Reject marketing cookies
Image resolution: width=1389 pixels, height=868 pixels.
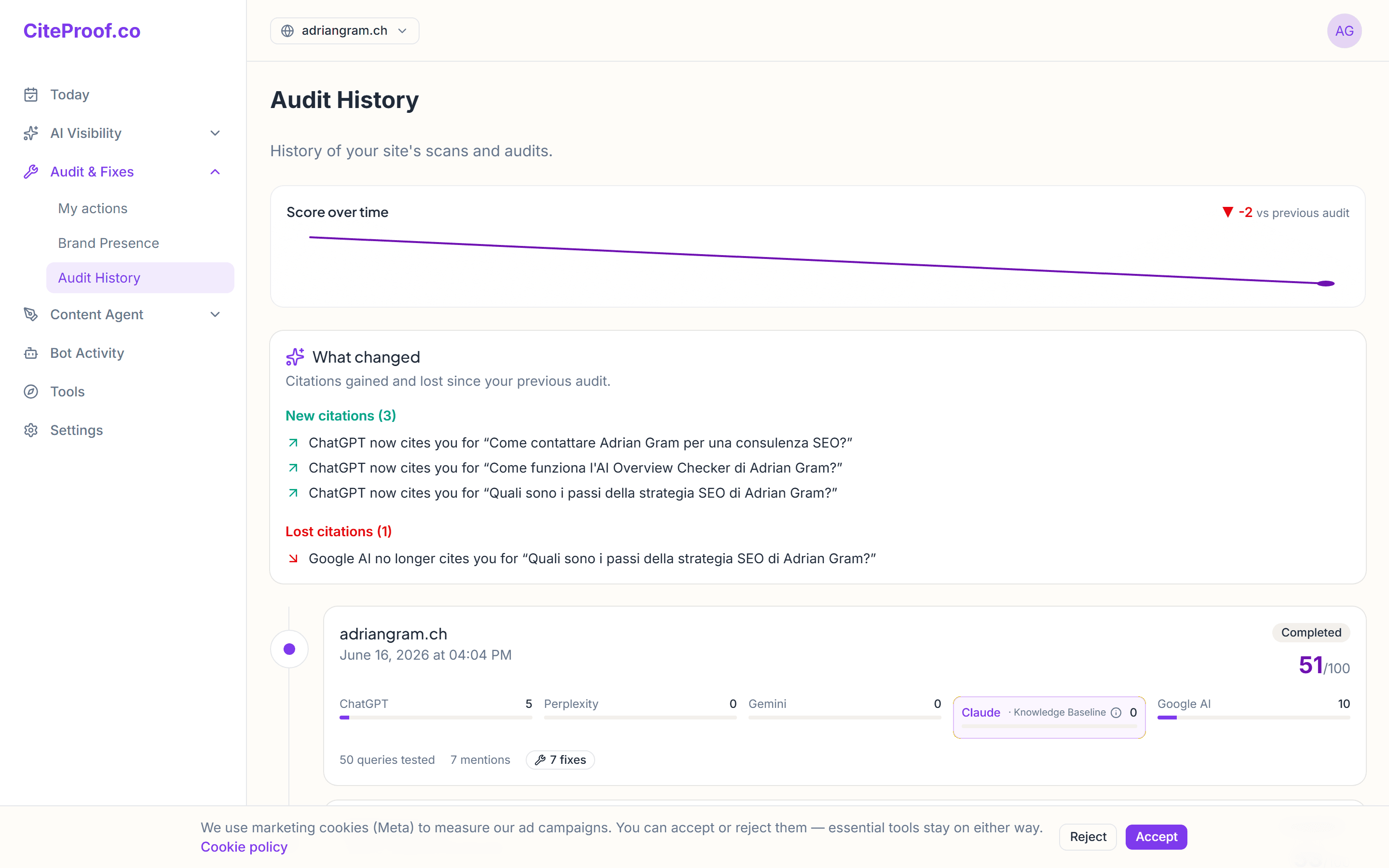pos(1088,837)
